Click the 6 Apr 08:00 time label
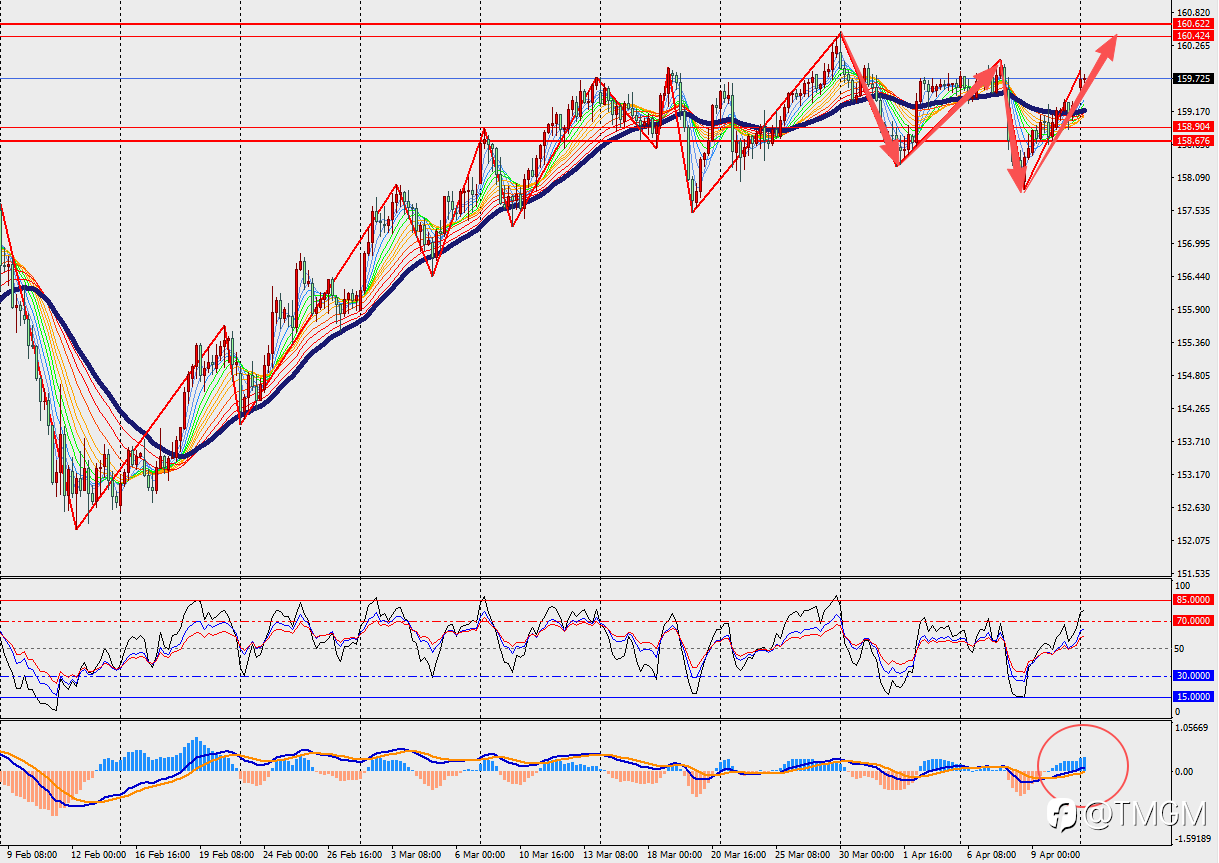 [993, 856]
